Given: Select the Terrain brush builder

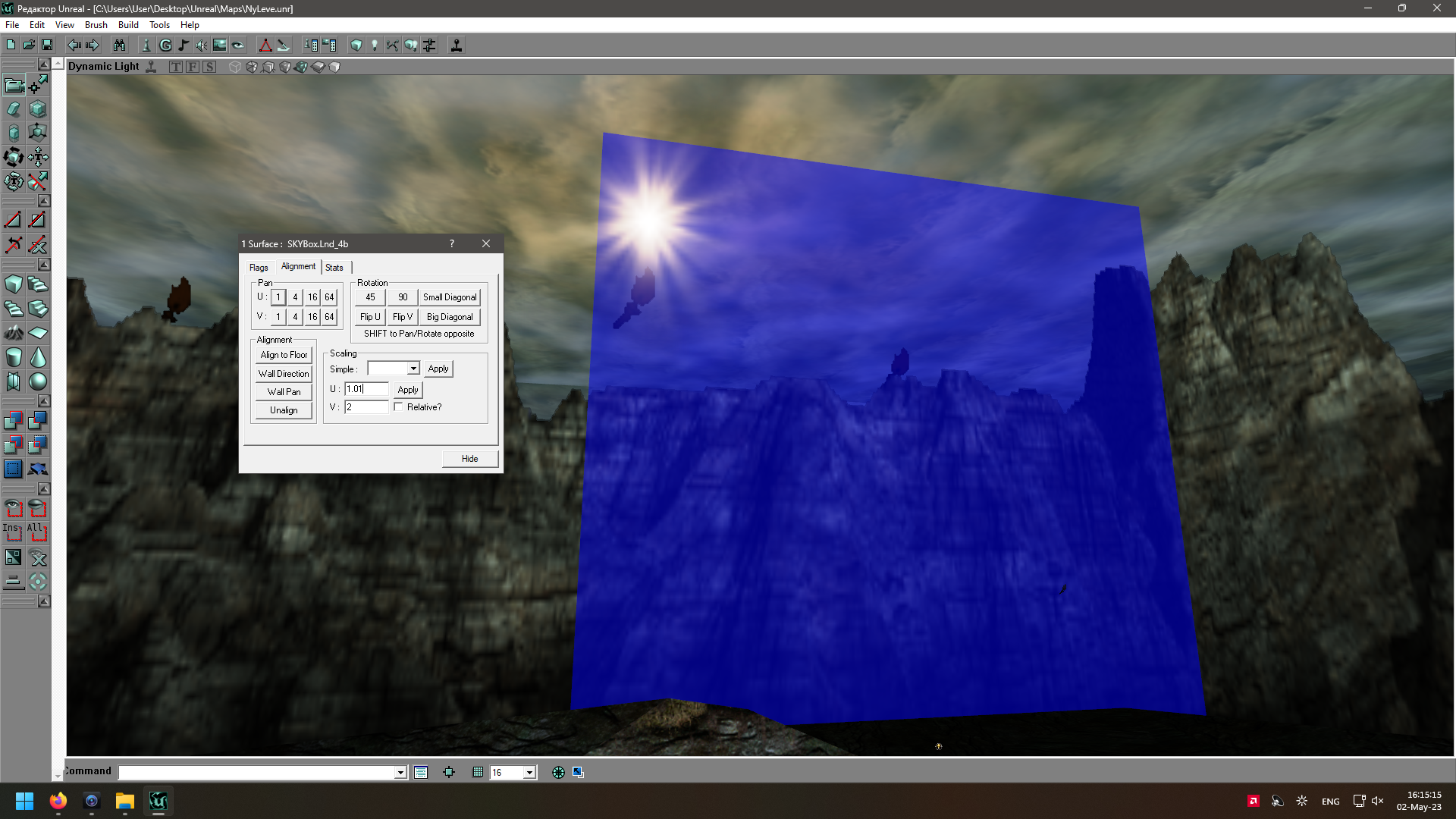Looking at the screenshot, I should 14,333.
